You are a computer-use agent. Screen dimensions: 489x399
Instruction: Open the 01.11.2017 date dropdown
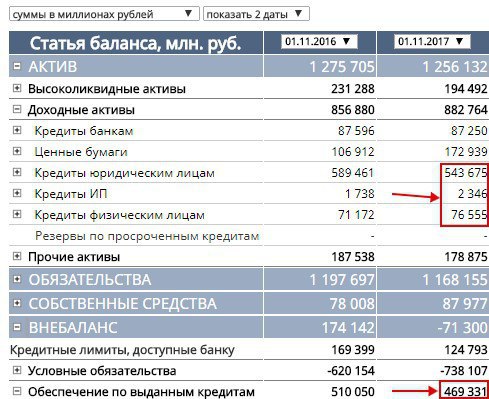click(x=432, y=42)
